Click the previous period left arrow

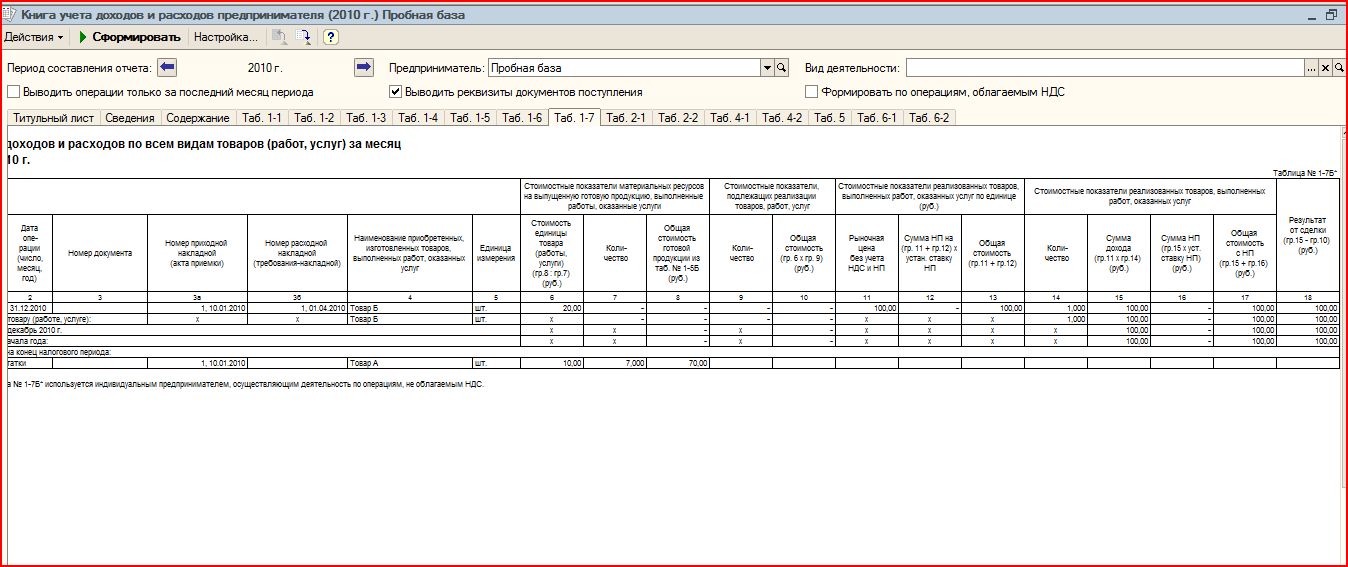tap(167, 68)
